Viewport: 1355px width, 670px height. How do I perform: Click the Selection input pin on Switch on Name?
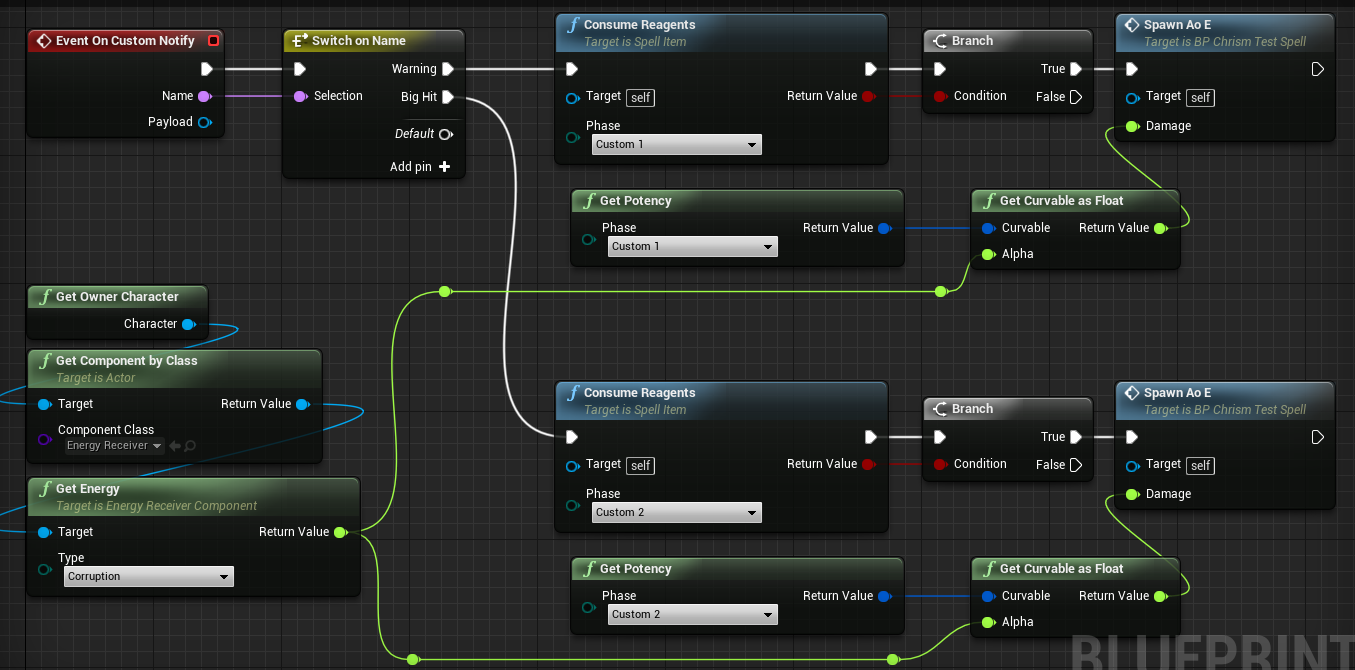[x=300, y=96]
